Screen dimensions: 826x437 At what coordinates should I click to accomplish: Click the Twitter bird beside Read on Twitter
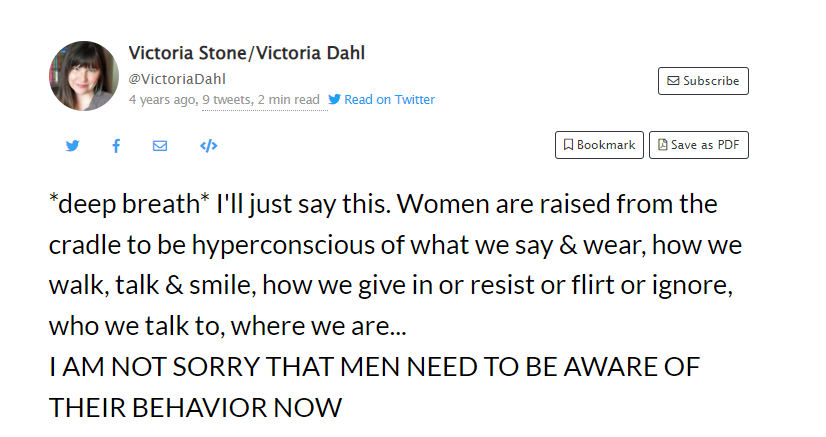point(335,100)
